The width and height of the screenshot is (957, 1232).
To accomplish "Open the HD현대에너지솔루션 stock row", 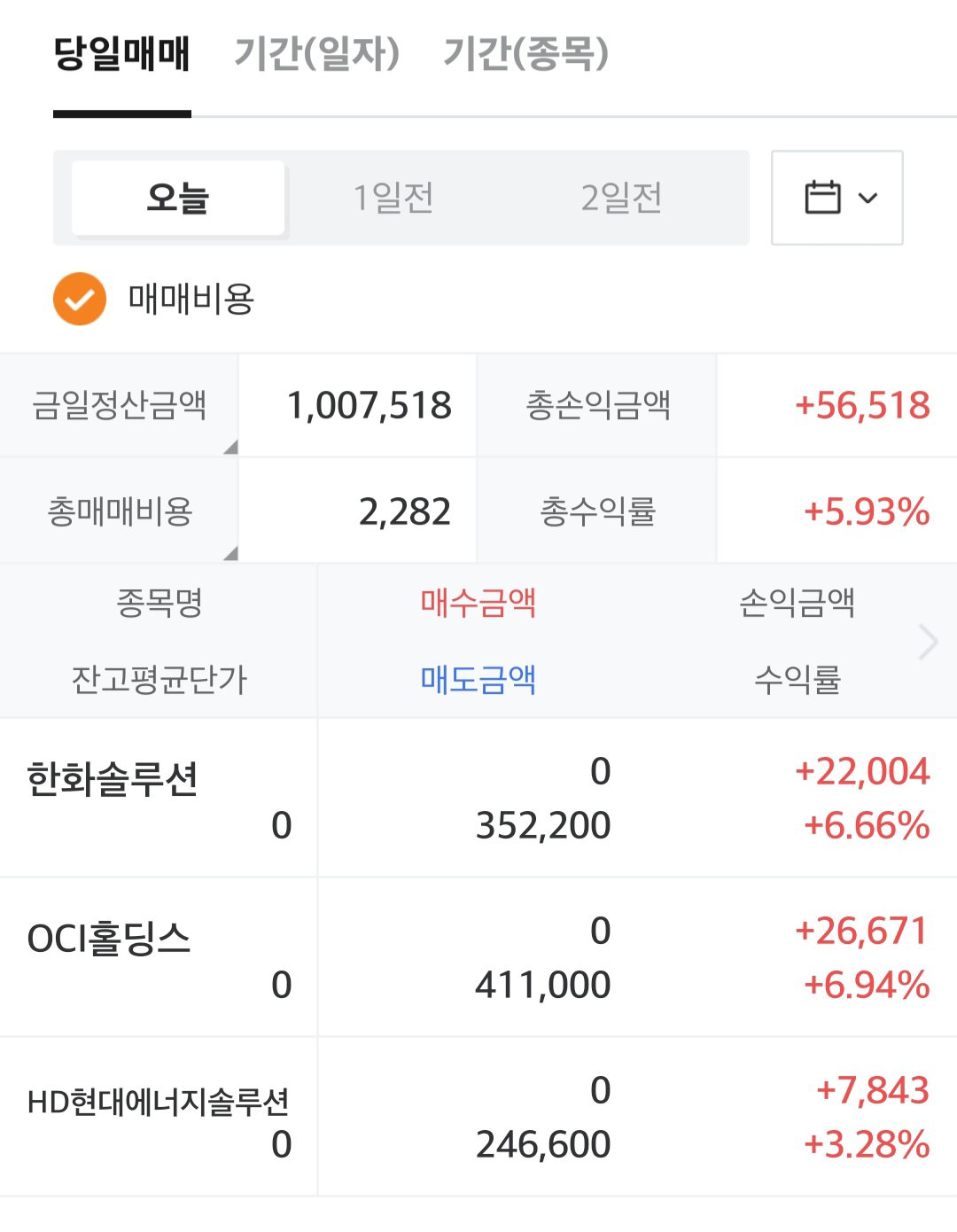I will pyautogui.click(x=478, y=1117).
